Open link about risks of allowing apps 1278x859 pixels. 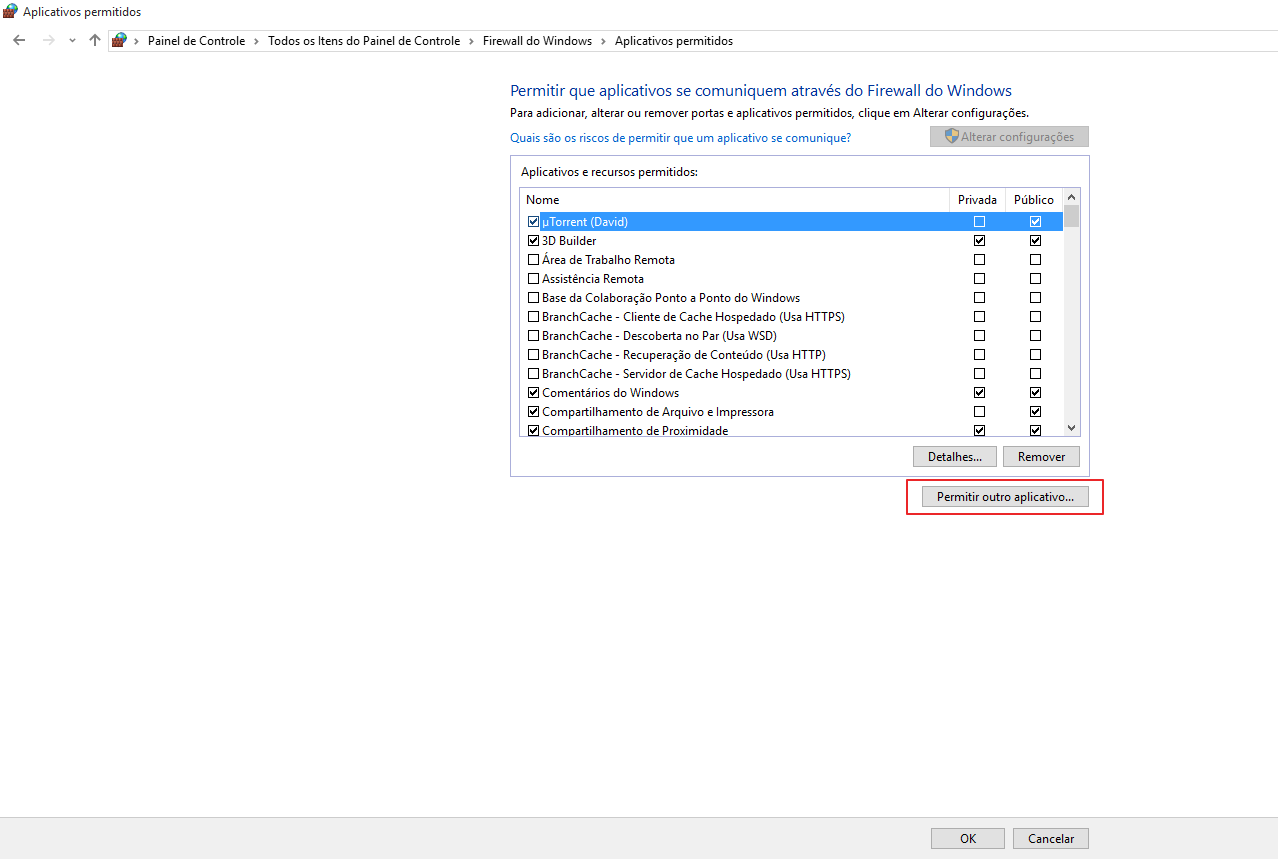coord(680,138)
